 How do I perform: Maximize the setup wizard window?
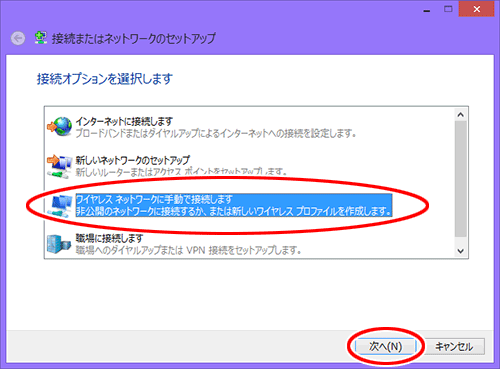click(x=448, y=9)
